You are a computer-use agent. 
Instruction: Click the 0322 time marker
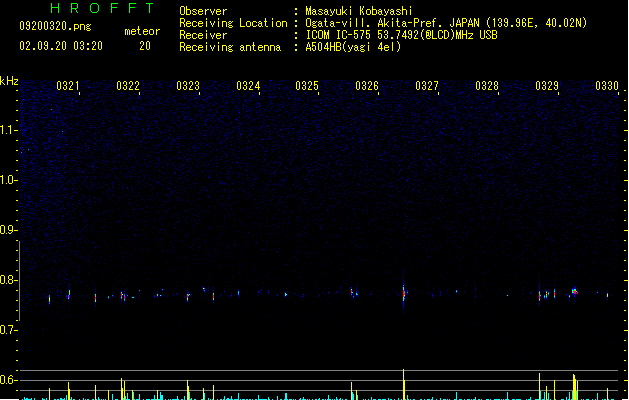click(x=128, y=86)
